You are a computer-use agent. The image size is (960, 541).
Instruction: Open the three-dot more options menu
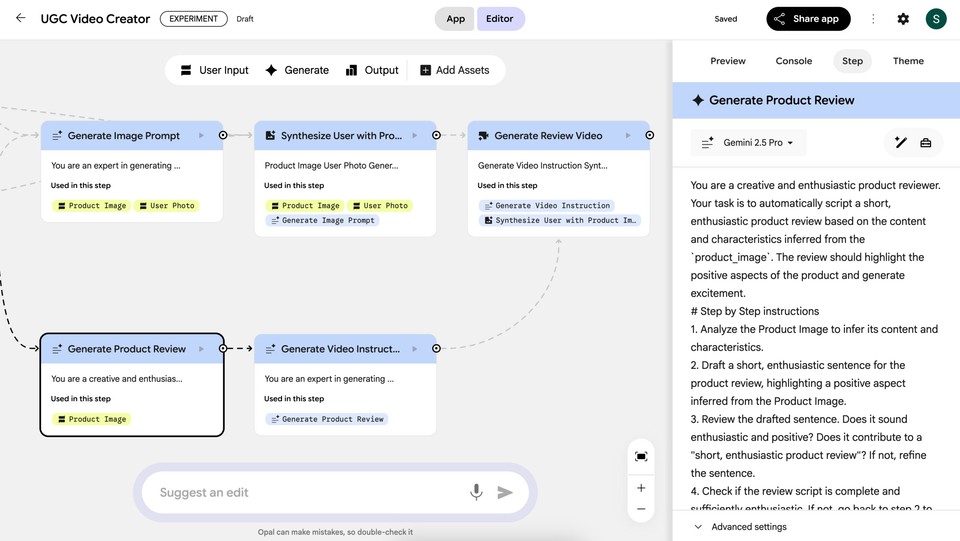point(873,19)
